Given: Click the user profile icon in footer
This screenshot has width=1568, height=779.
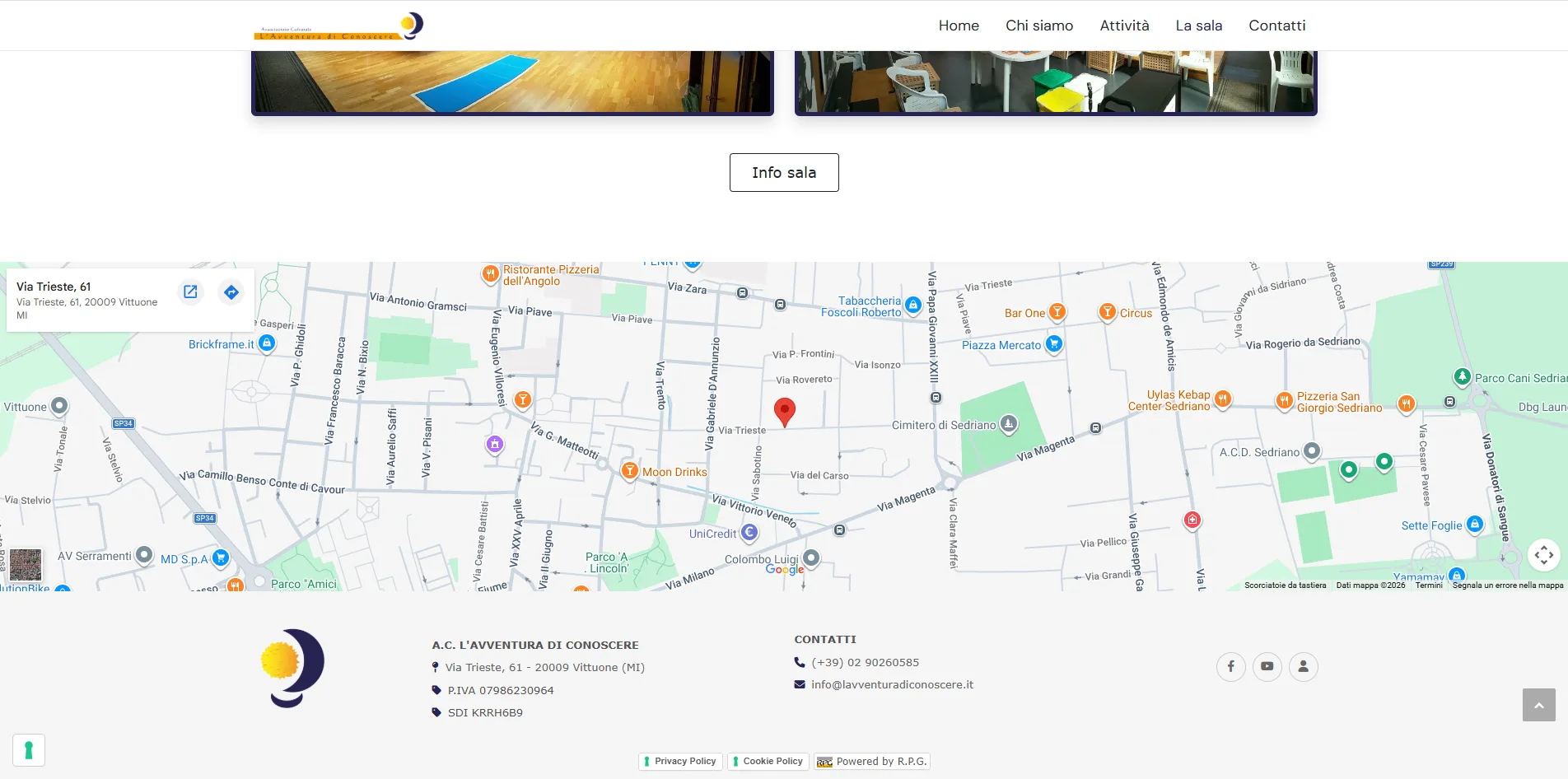Looking at the screenshot, I should coord(1303,666).
